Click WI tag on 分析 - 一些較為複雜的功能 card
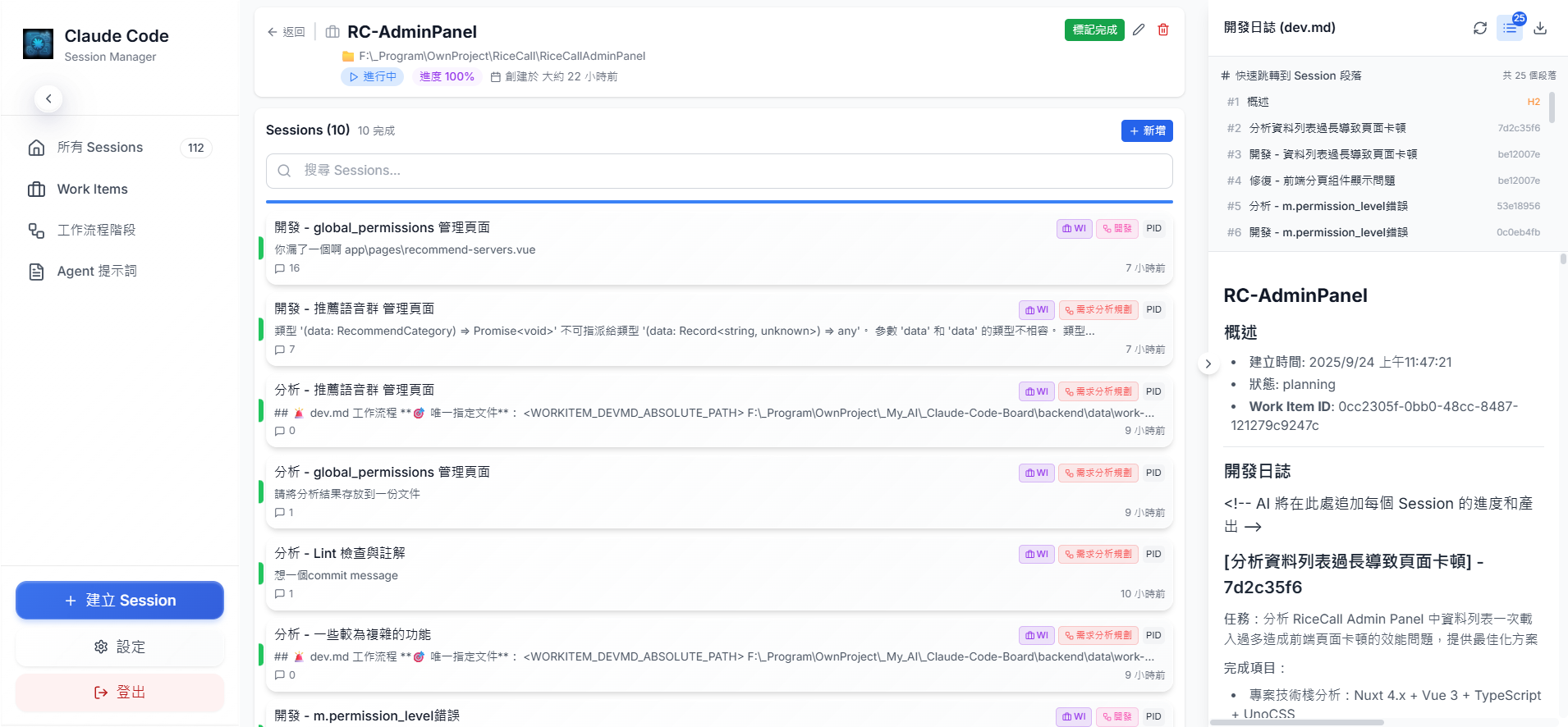Image resolution: width=1568 pixels, height=727 pixels. point(1037,635)
